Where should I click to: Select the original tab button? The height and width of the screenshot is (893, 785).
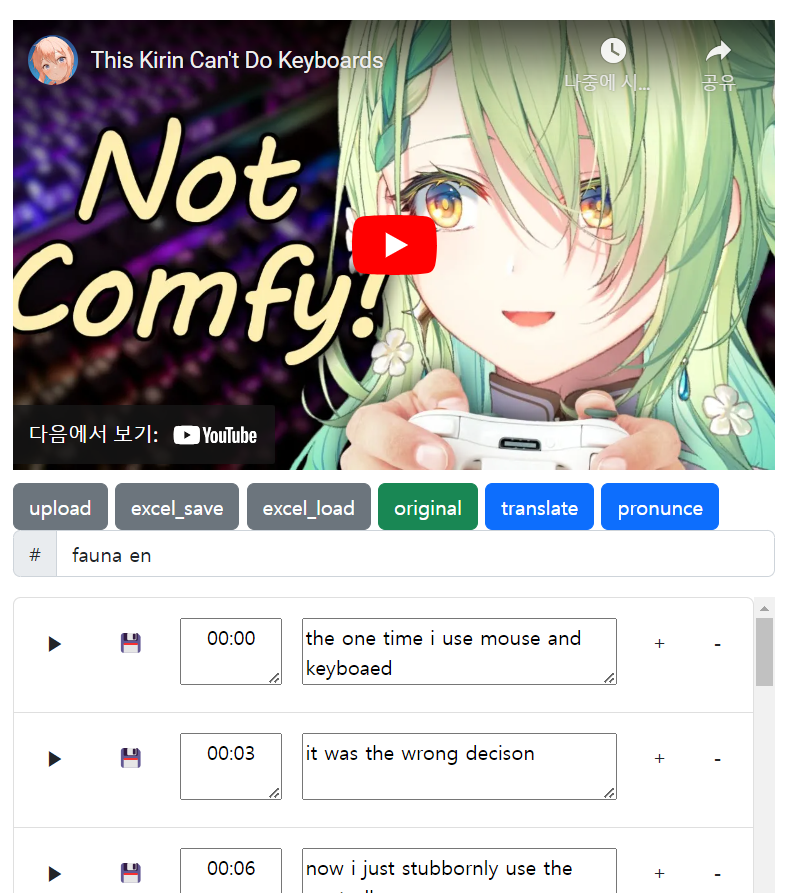(428, 507)
